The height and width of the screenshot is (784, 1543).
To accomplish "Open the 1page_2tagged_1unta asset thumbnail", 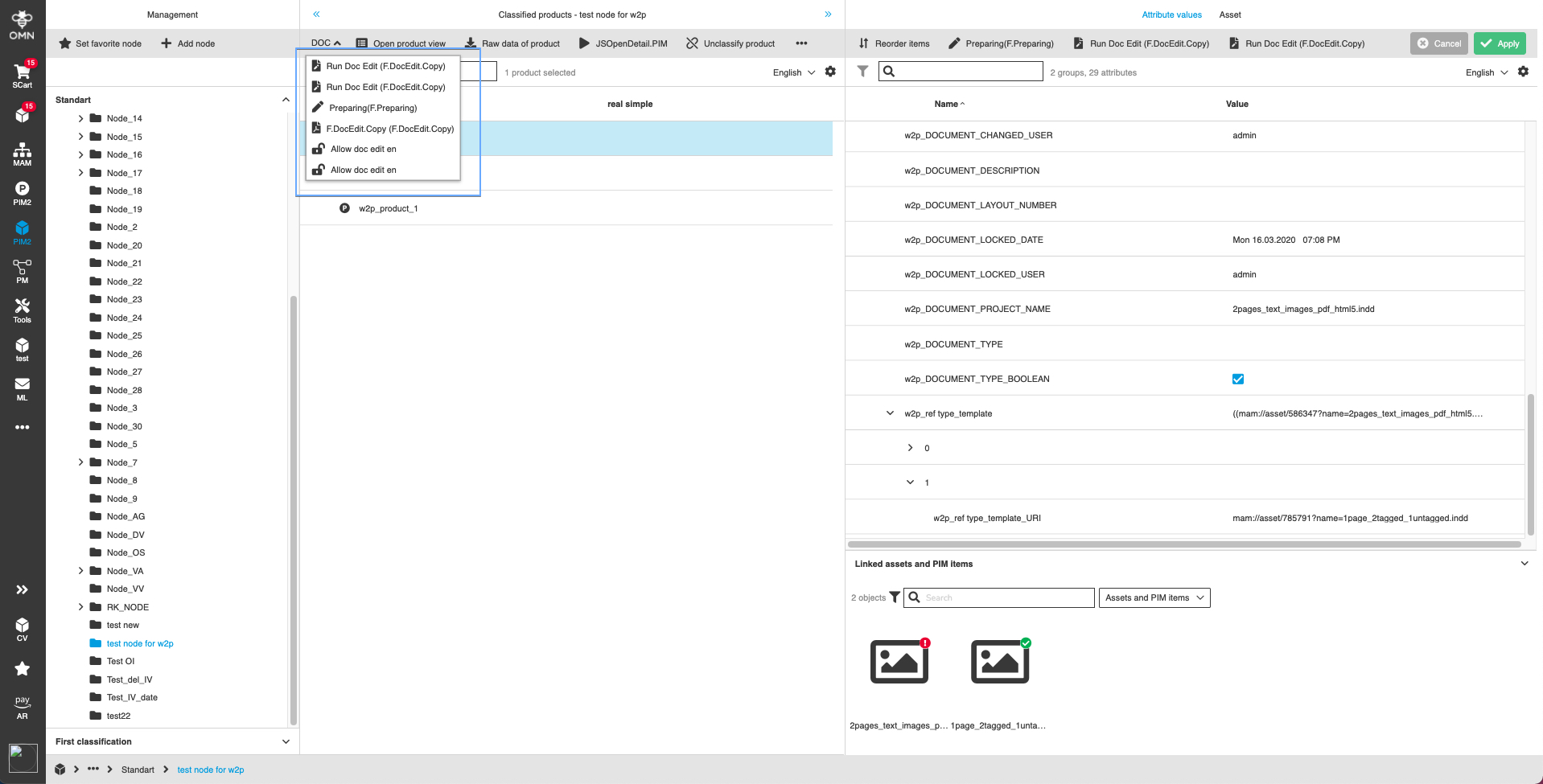I will point(999,660).
